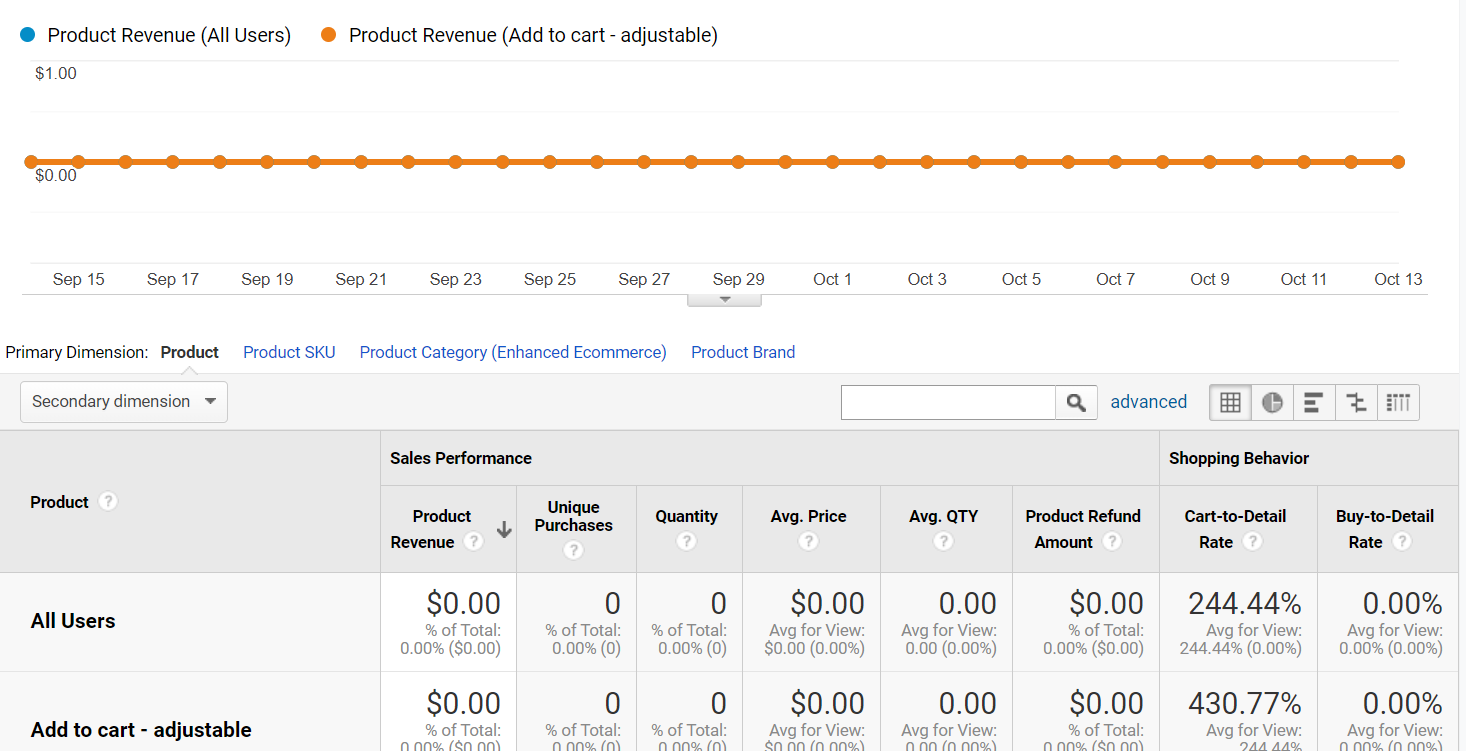This screenshot has width=1466, height=751.
Task: Sort by Buy-to-Detail Rate header
Action: pyautogui.click(x=1385, y=529)
